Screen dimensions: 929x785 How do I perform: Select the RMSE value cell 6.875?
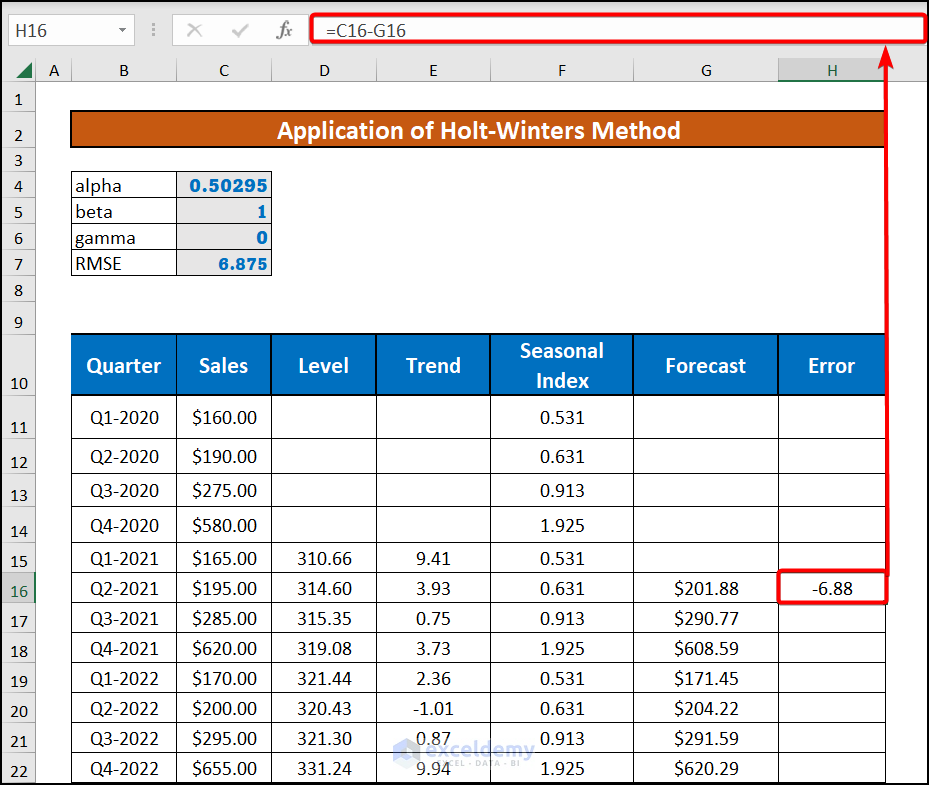pyautogui.click(x=224, y=264)
